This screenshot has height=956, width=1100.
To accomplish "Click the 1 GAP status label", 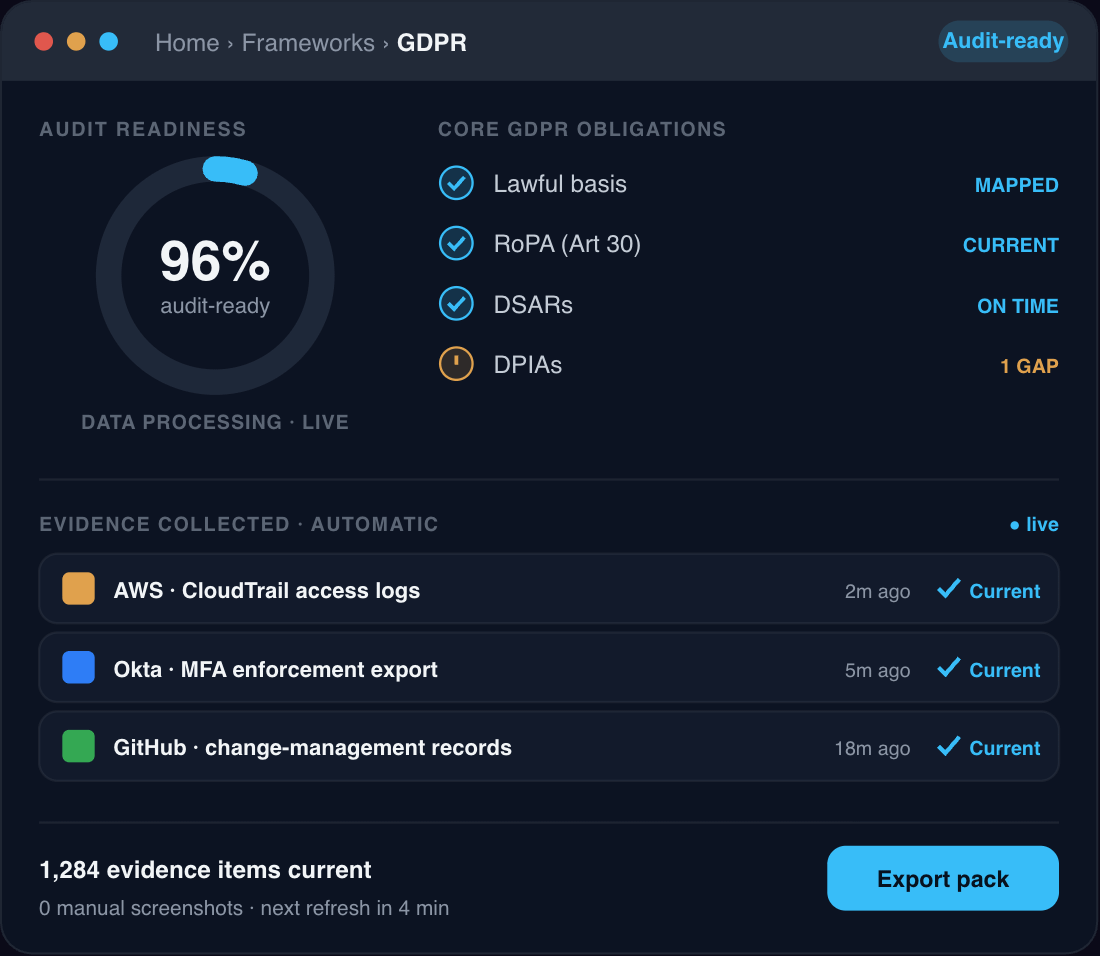I will 1029,366.
